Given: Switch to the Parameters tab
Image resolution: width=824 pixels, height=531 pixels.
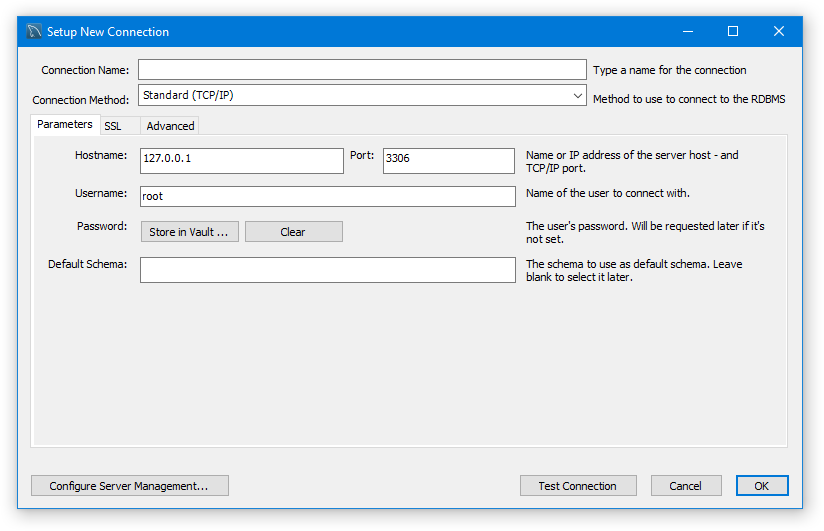Looking at the screenshot, I should (65, 125).
